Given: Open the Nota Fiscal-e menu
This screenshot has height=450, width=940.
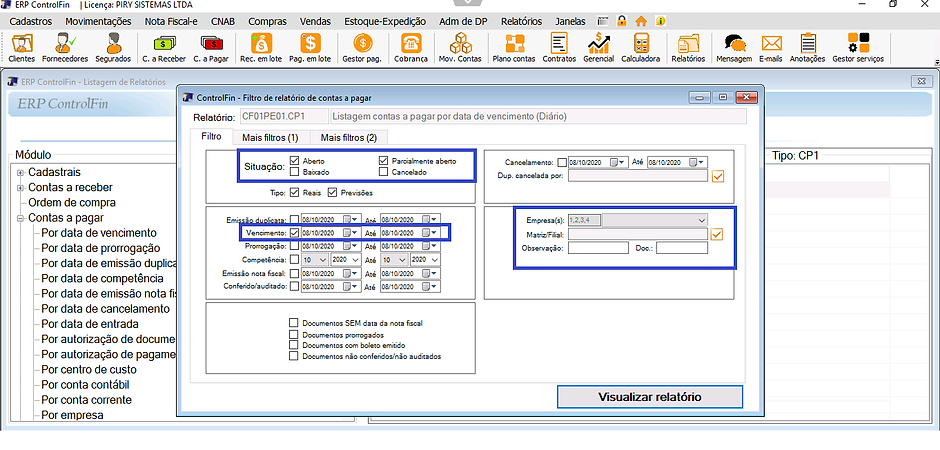Looking at the screenshot, I should pyautogui.click(x=171, y=21).
